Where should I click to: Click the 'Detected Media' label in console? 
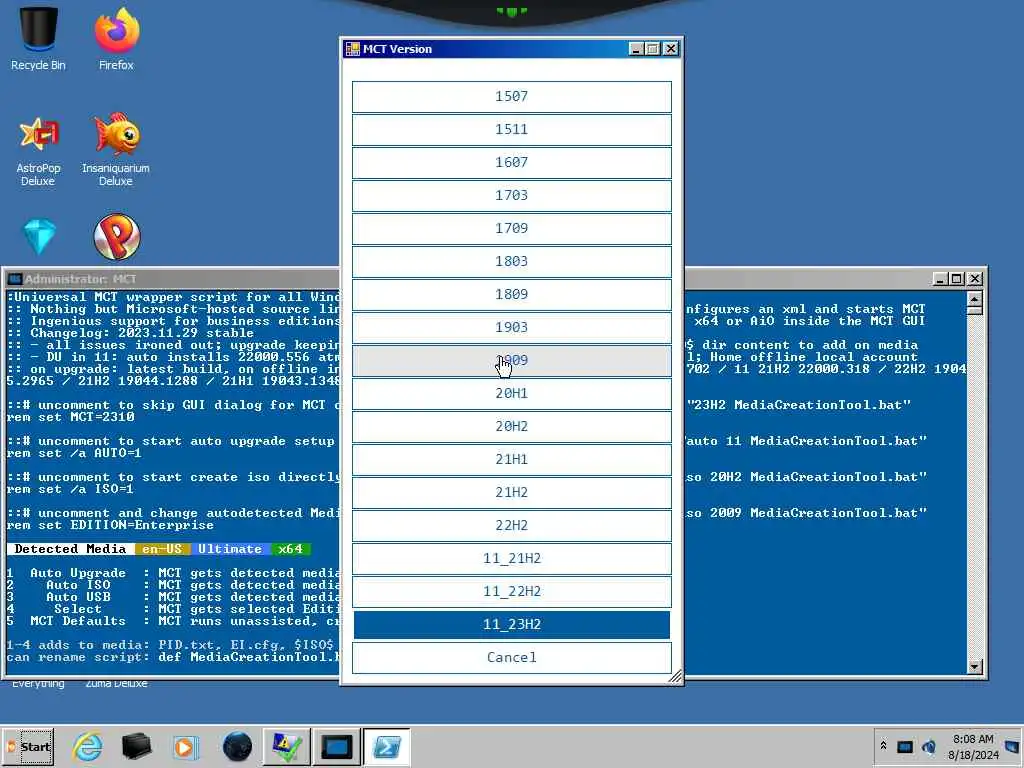pos(71,549)
